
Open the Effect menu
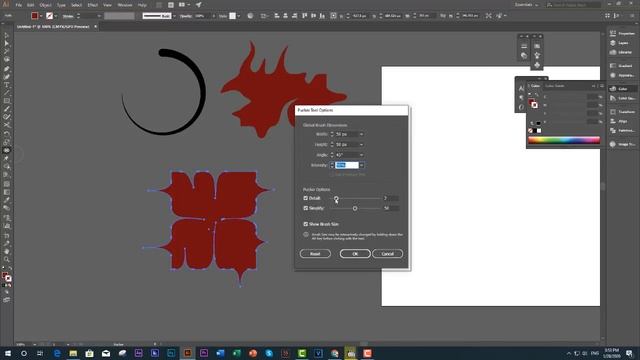[93, 5]
